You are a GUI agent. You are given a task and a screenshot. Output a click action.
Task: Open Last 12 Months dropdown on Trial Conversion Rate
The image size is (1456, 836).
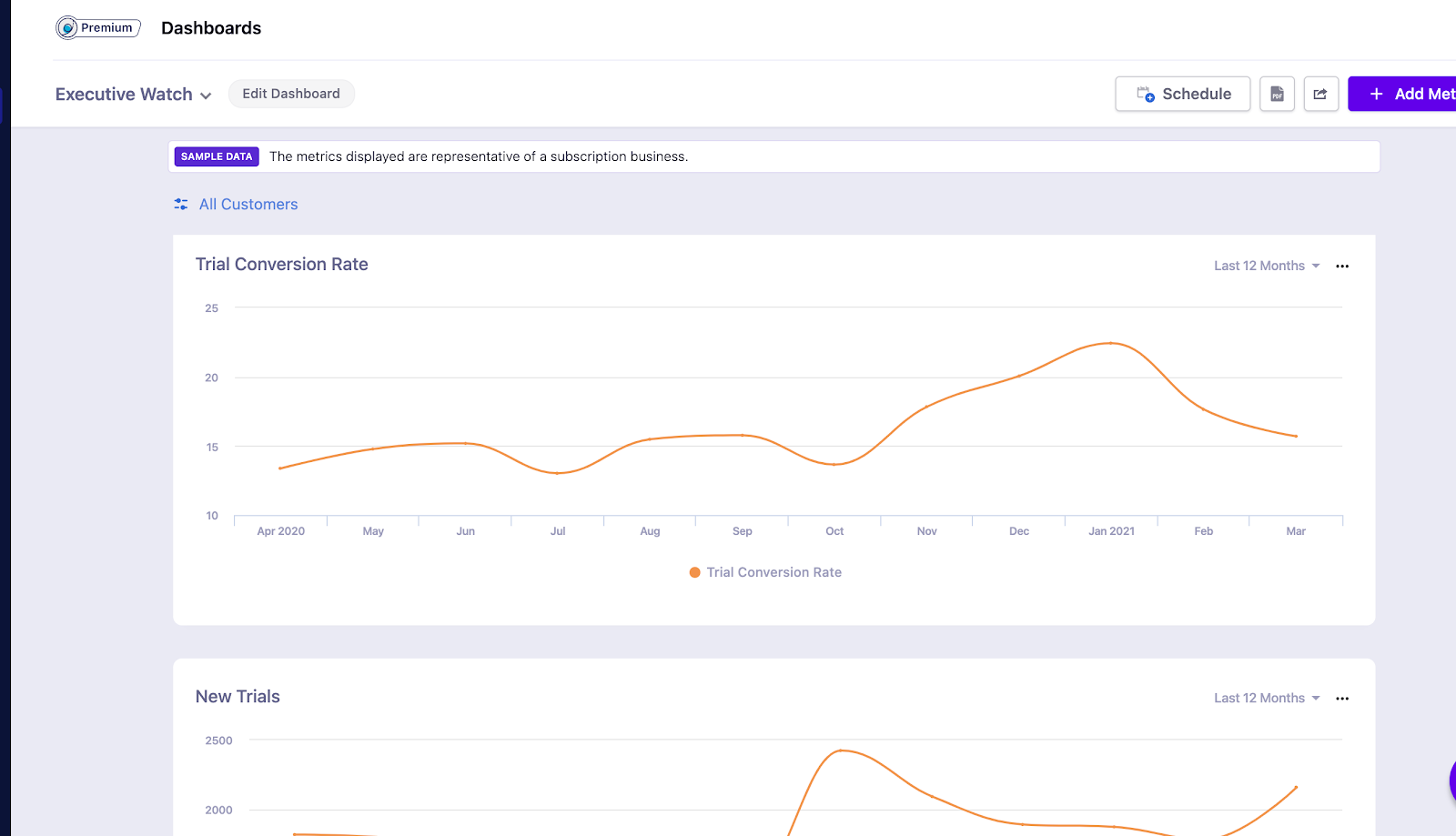pyautogui.click(x=1266, y=266)
